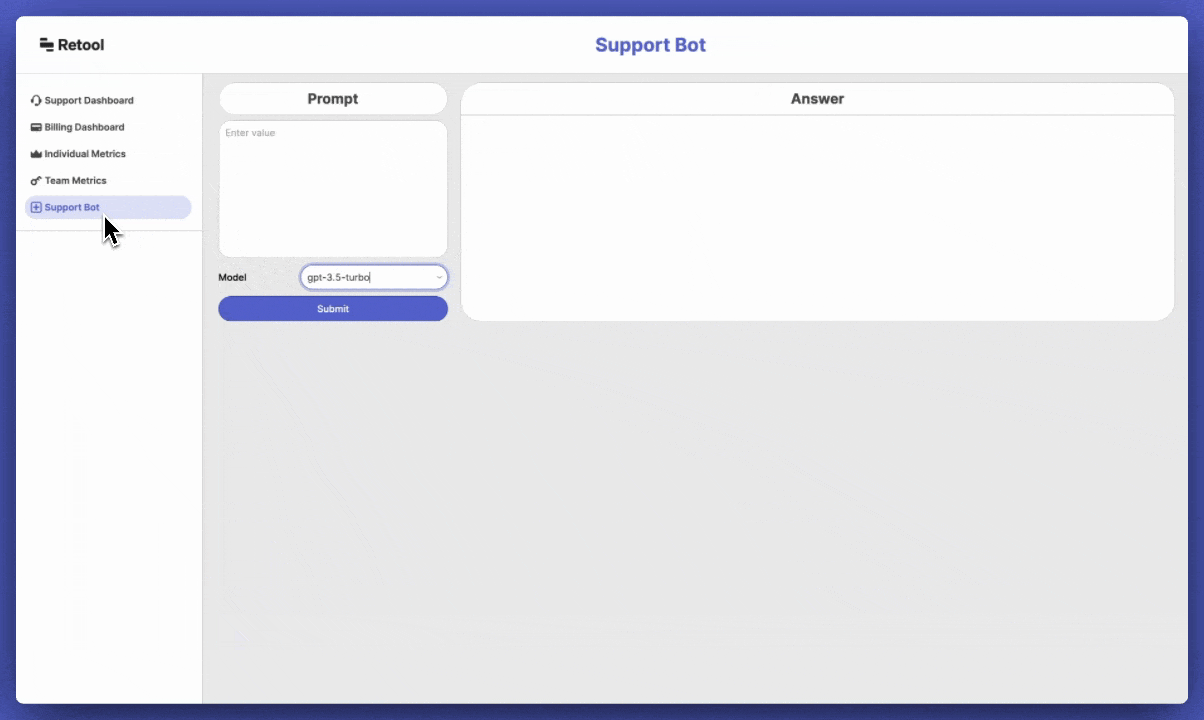This screenshot has height=720, width=1204.
Task: Click the key icon beside Team Metrics
Action: pos(36,181)
